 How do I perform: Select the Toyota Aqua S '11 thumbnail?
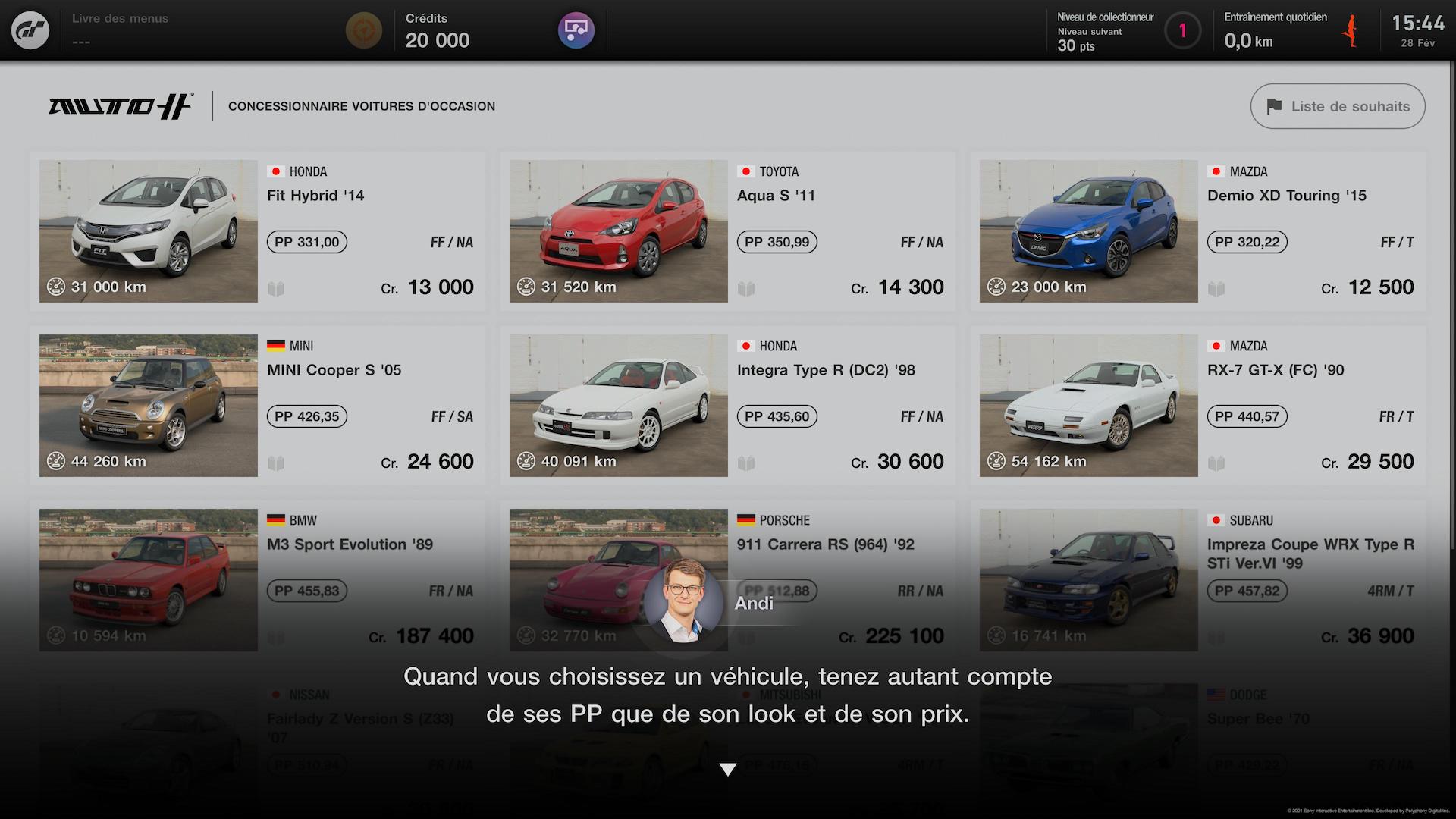(619, 231)
